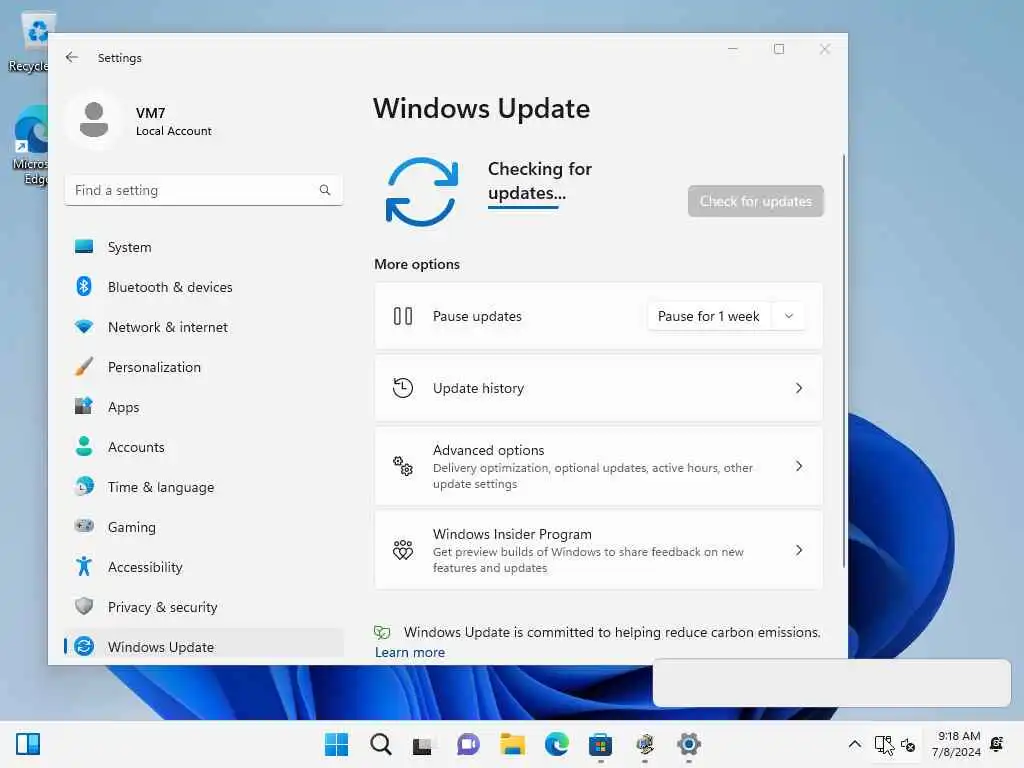Select System in the sidebar
This screenshot has width=1024, height=768.
[x=204, y=247]
